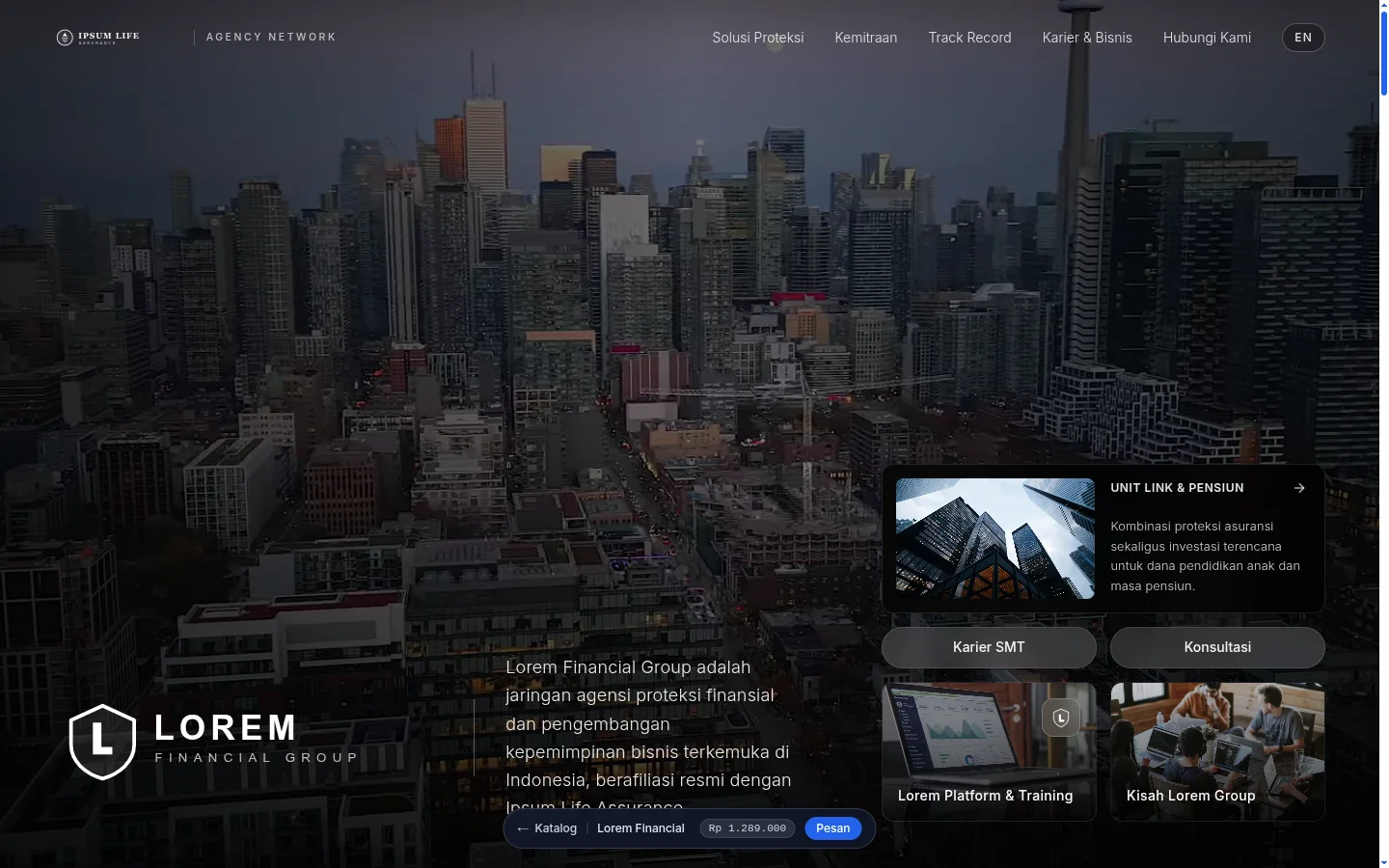The height and width of the screenshot is (868, 1389).
Task: Click the shield badge on Lorem Platform card
Action: coord(1061,718)
